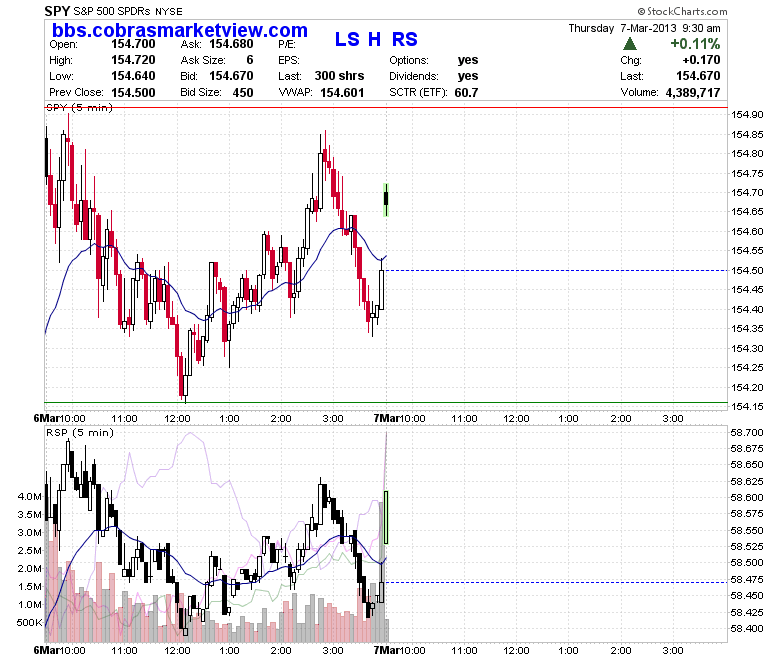This screenshot has height=659, width=780.
Task: Click the 58.475 RSP axis label
Action: pyautogui.click(x=747, y=579)
